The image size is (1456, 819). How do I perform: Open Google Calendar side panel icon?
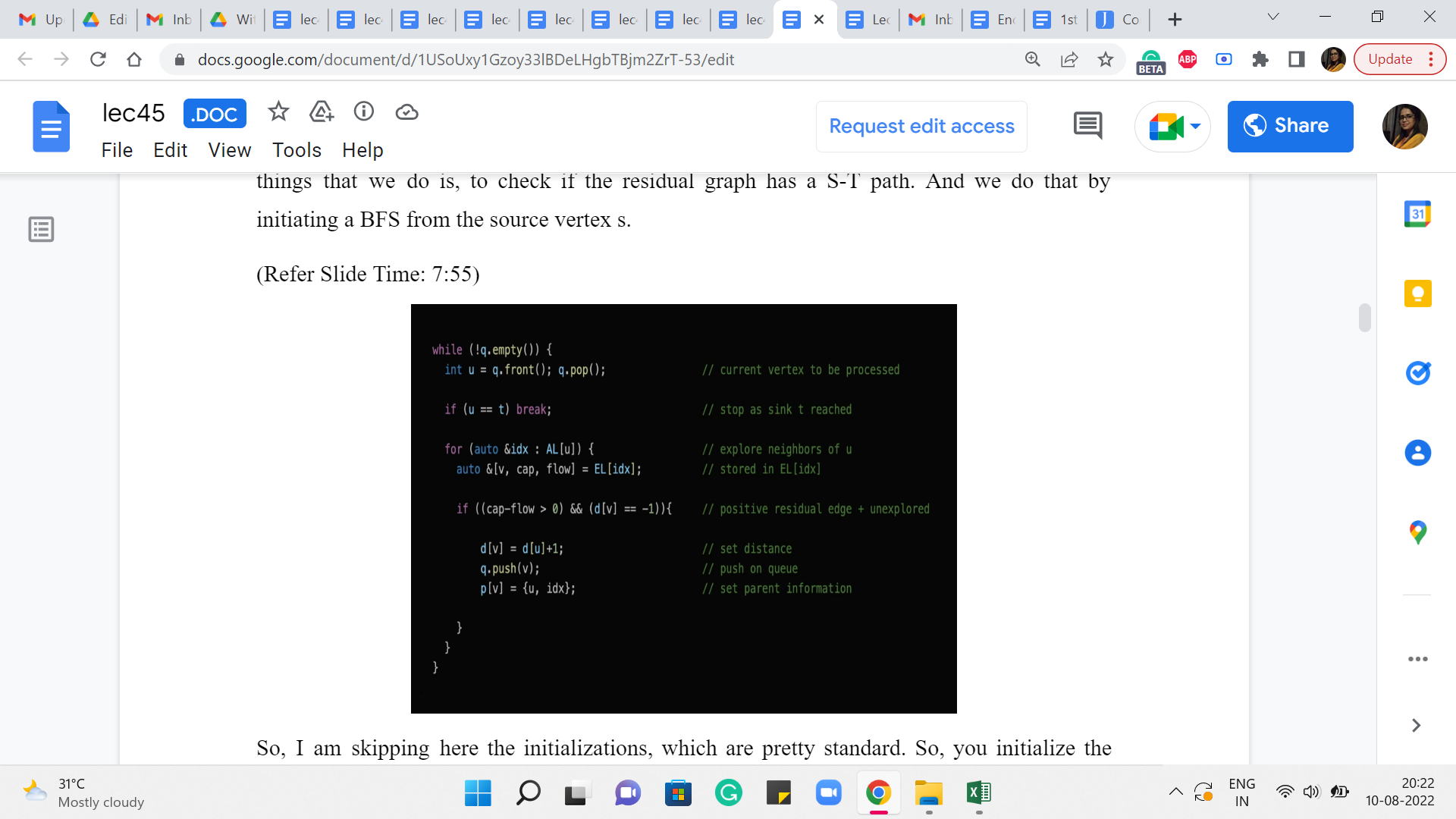pyautogui.click(x=1417, y=215)
